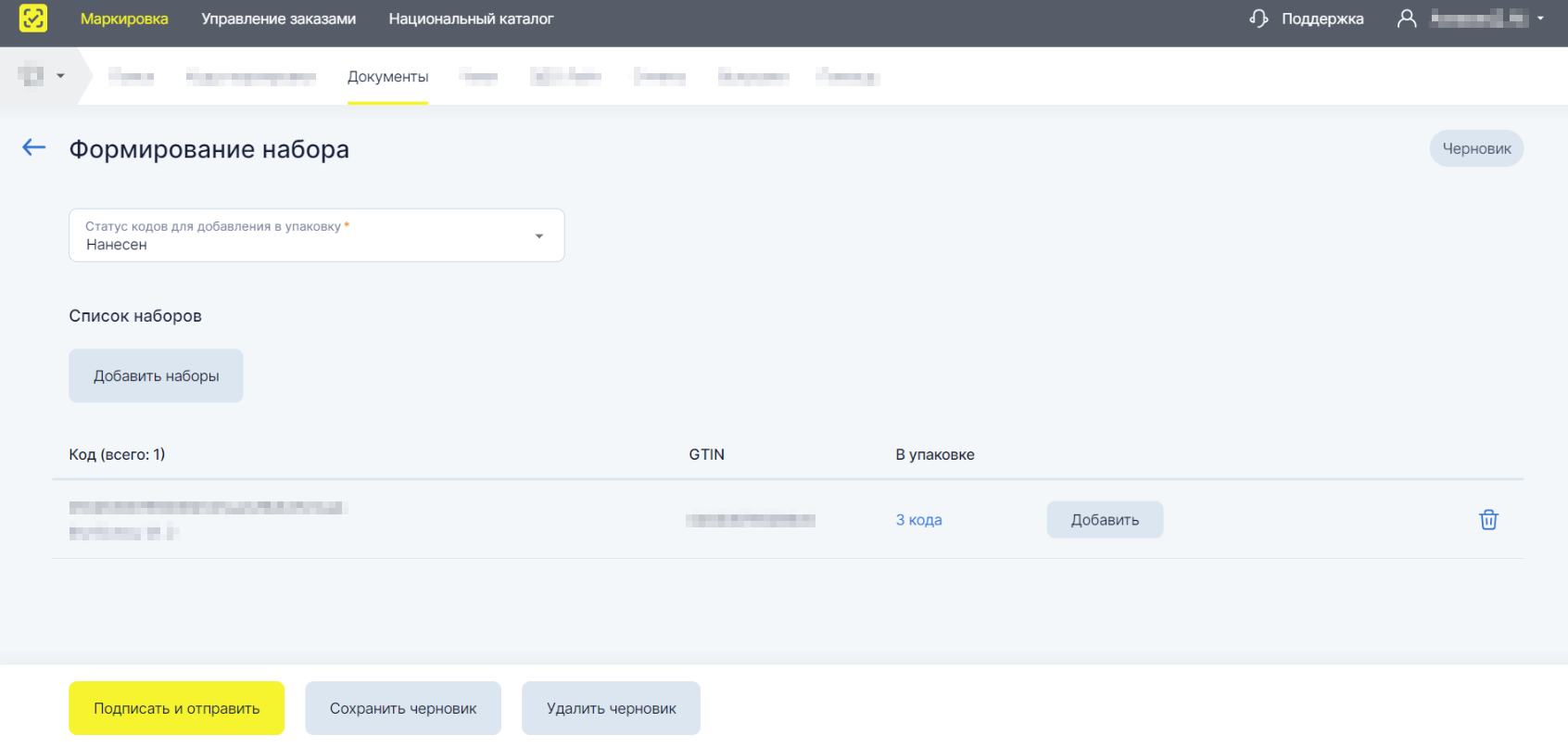This screenshot has height=748, width=1568.
Task: Click the 'GTIN' column header
Action: point(706,454)
